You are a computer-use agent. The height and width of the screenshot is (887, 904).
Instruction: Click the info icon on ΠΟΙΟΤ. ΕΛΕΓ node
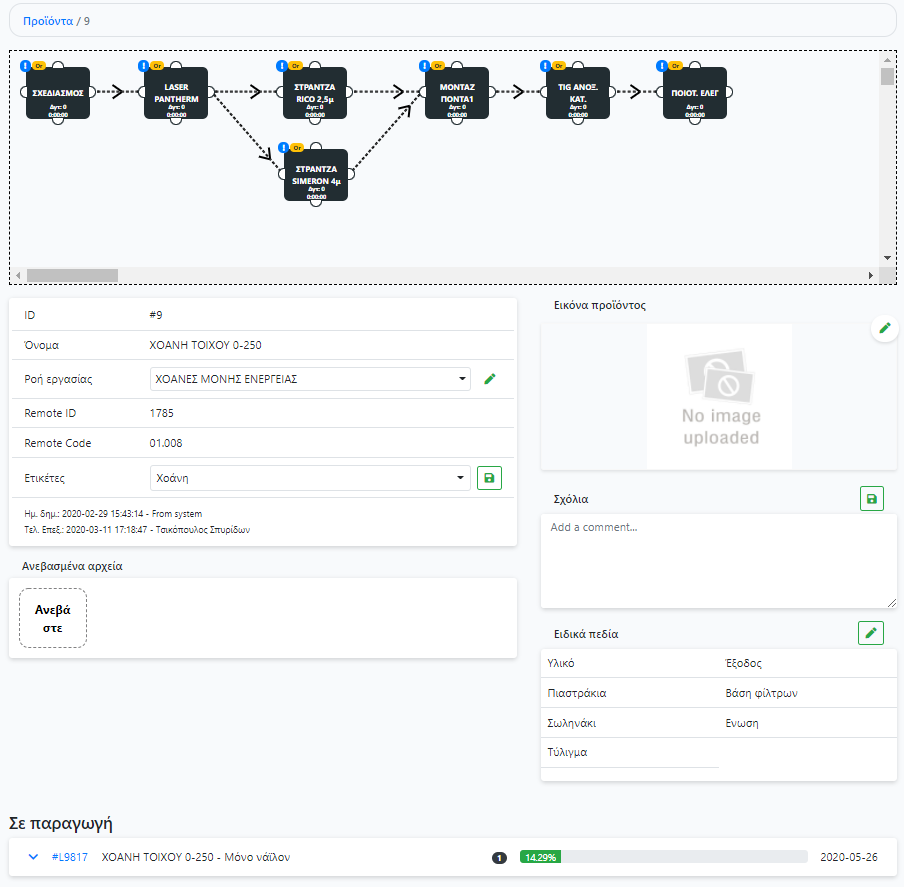661,66
